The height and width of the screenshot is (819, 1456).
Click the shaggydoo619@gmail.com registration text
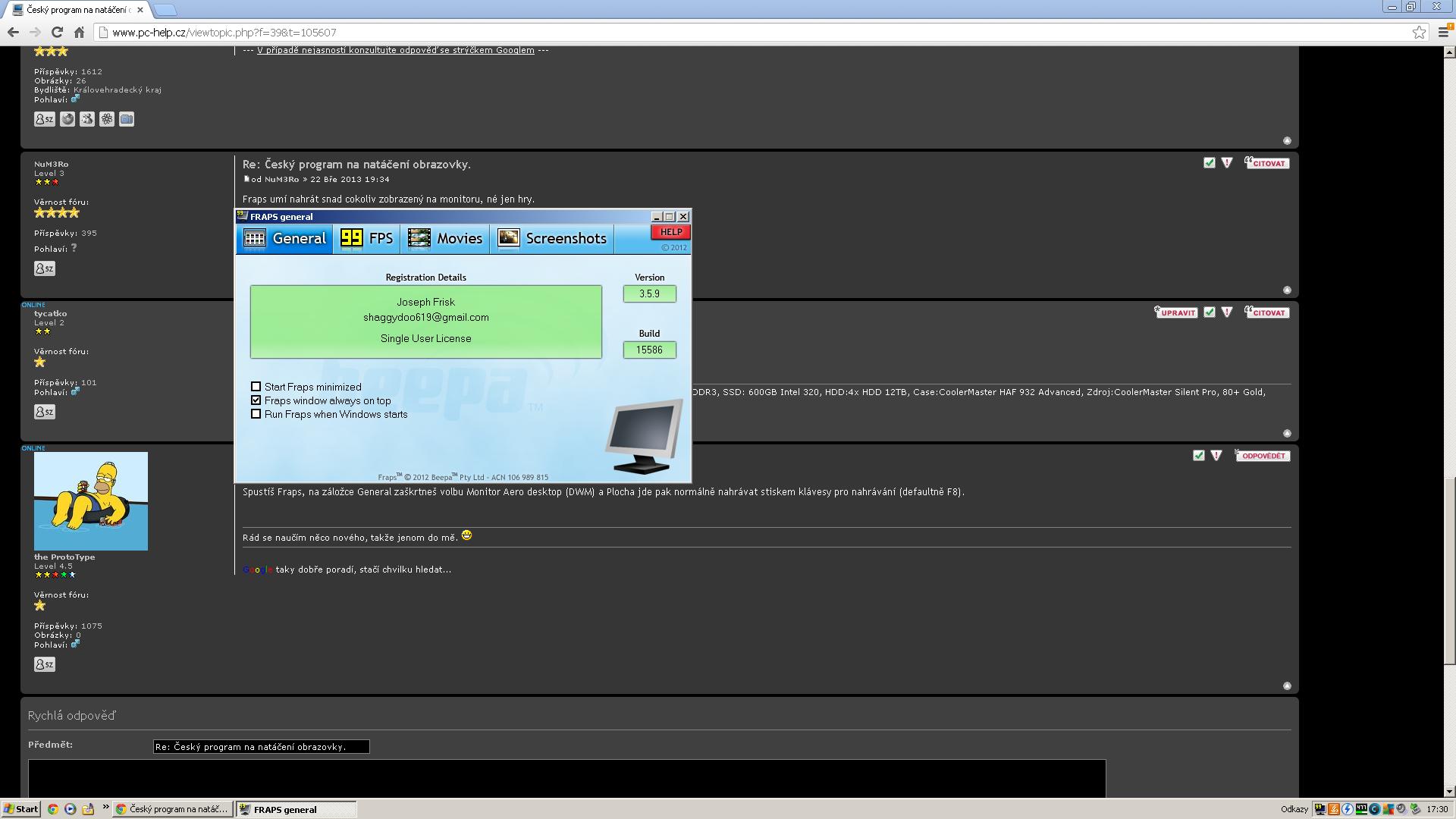coord(425,317)
